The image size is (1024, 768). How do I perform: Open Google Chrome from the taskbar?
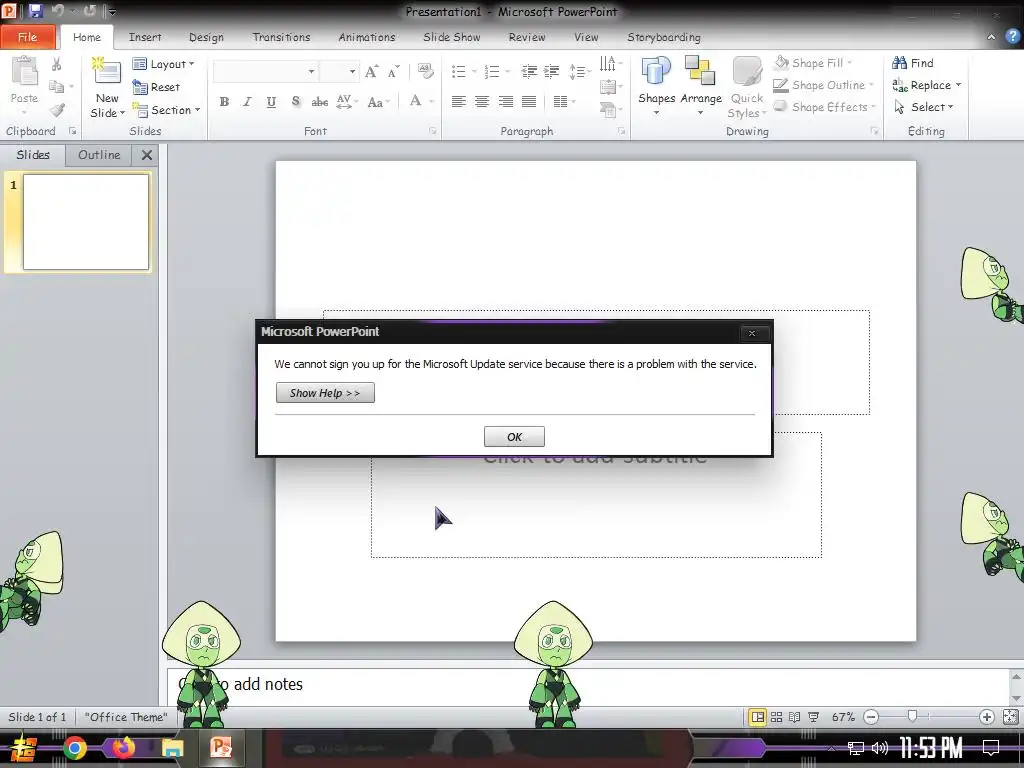pos(74,748)
